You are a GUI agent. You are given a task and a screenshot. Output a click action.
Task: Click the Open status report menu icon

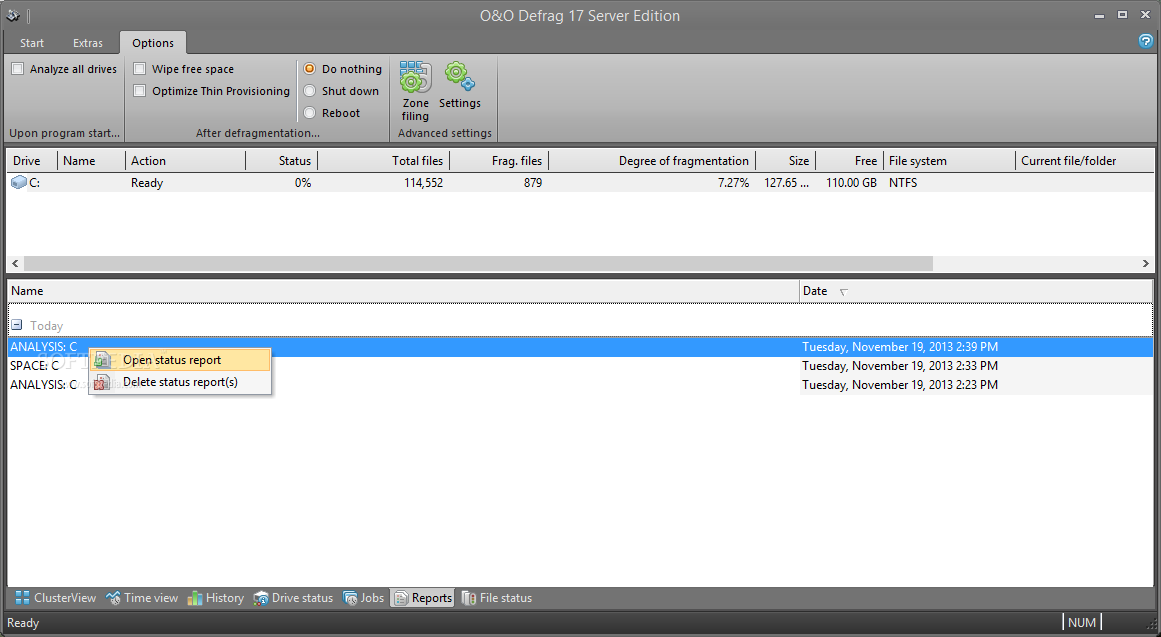[x=103, y=360]
